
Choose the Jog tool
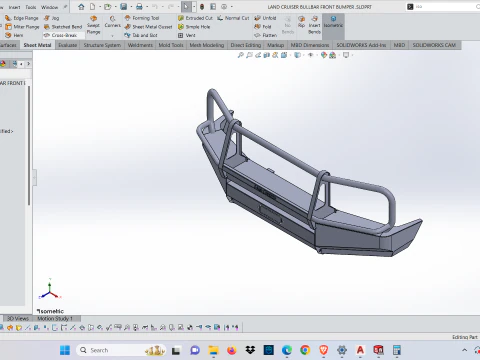[52, 18]
